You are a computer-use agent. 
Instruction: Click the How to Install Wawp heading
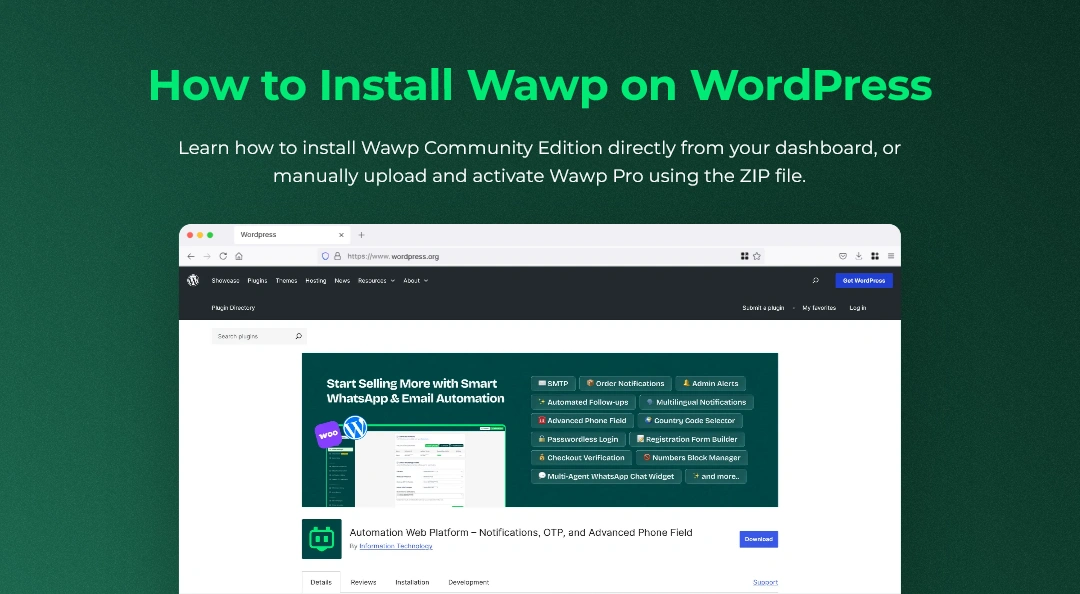[540, 85]
